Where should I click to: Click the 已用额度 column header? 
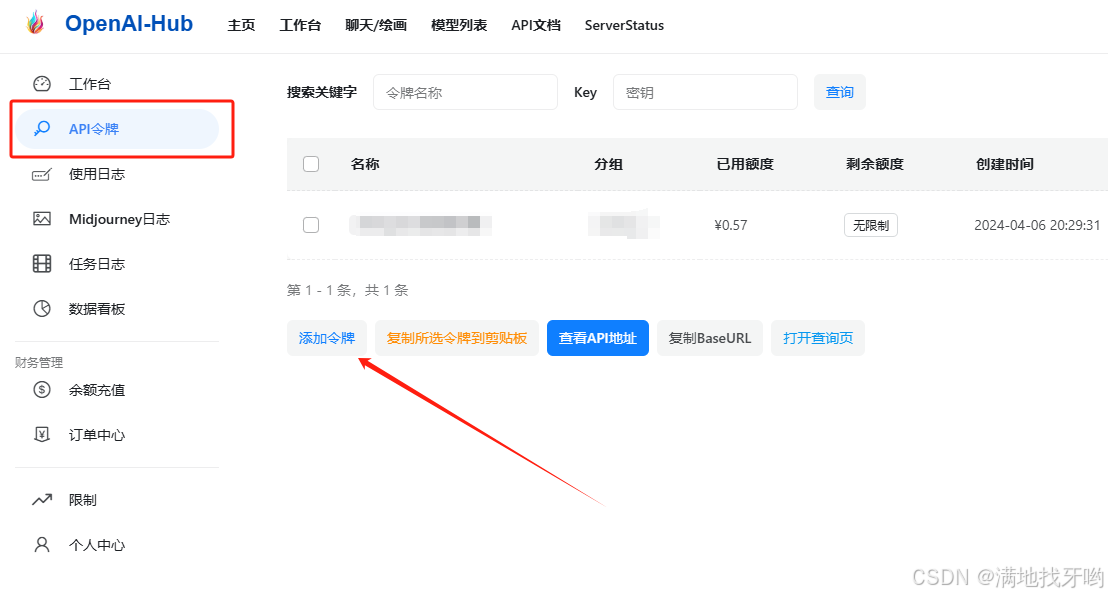tap(745, 164)
